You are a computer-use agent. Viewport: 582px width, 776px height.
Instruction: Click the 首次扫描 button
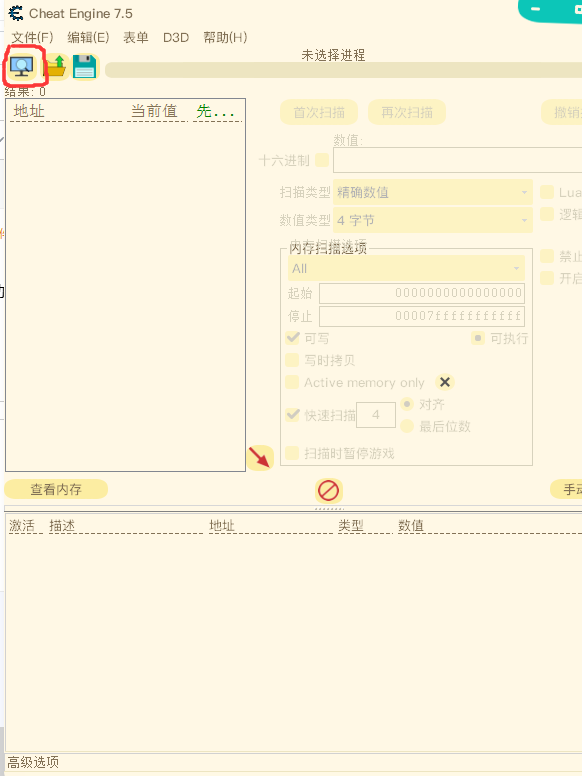tap(319, 112)
